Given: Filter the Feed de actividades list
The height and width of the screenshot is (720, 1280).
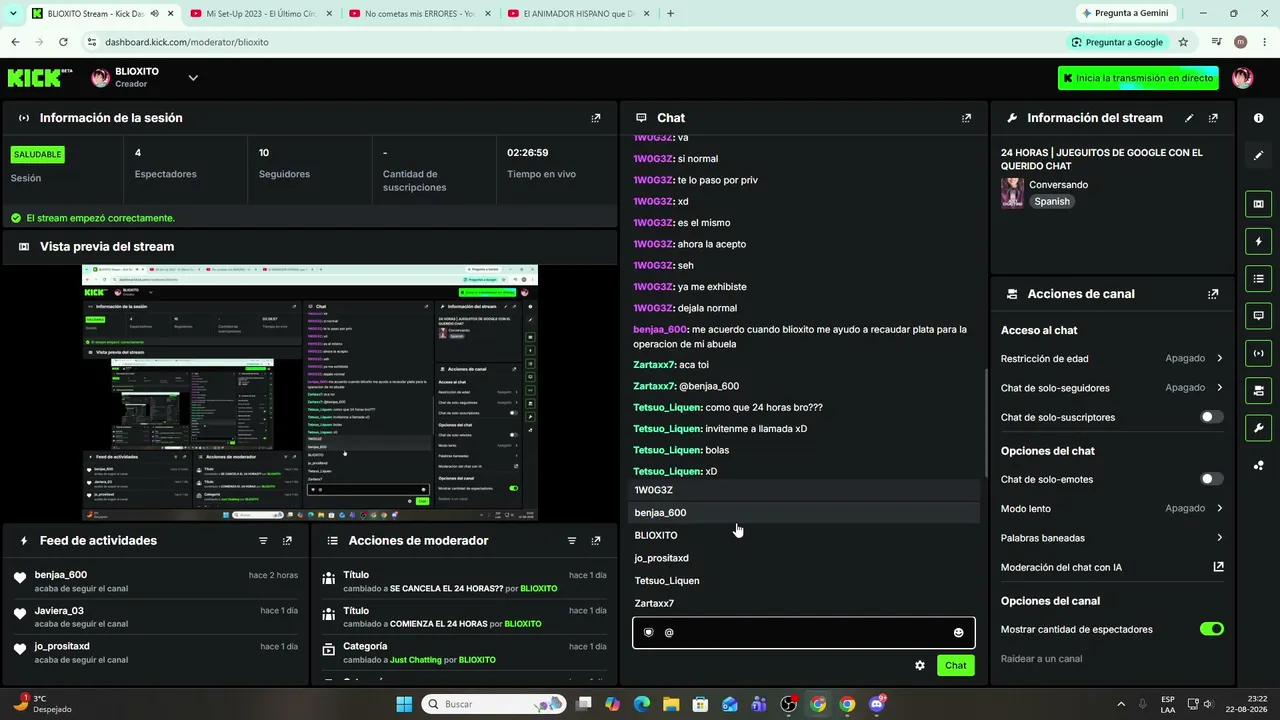Looking at the screenshot, I should (263, 541).
